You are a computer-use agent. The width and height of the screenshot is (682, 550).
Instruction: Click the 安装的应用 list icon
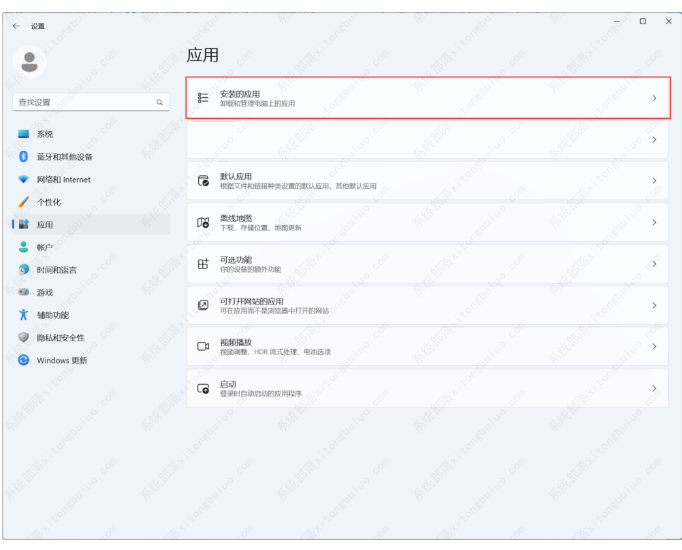pos(203,98)
